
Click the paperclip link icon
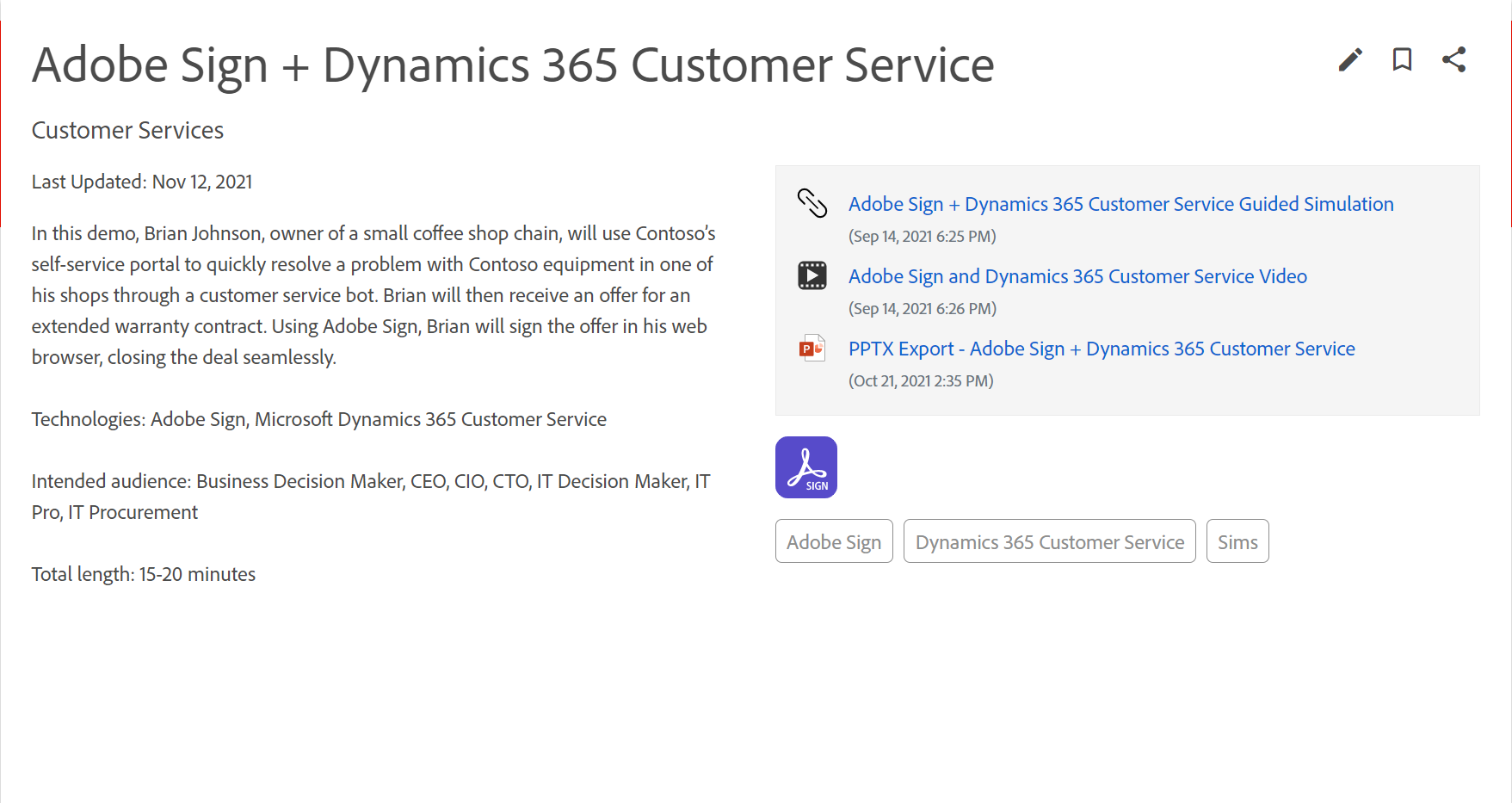click(x=812, y=203)
